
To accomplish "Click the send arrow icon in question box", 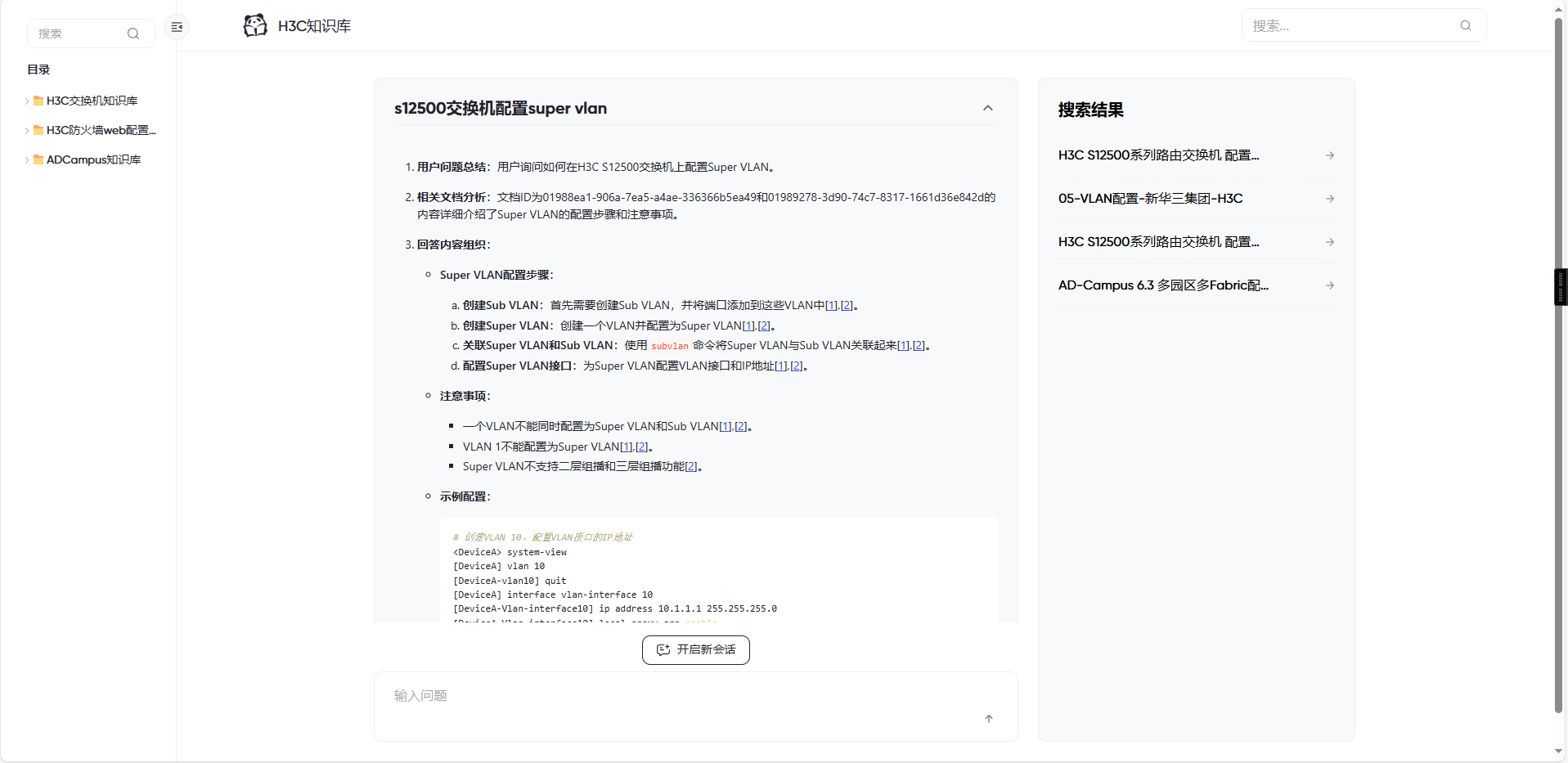I will (x=989, y=718).
